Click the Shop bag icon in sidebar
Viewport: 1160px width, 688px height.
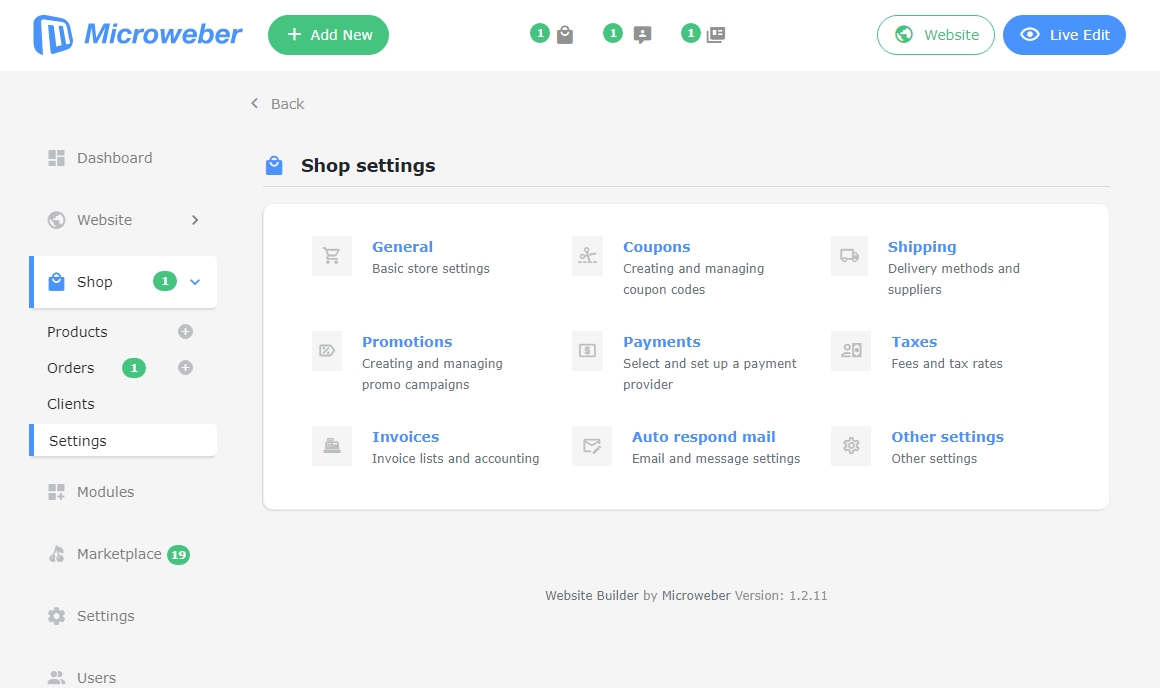56,282
